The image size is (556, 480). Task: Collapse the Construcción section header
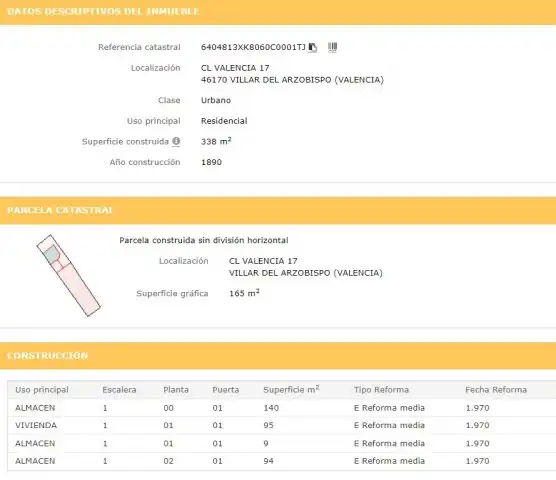tap(278, 356)
